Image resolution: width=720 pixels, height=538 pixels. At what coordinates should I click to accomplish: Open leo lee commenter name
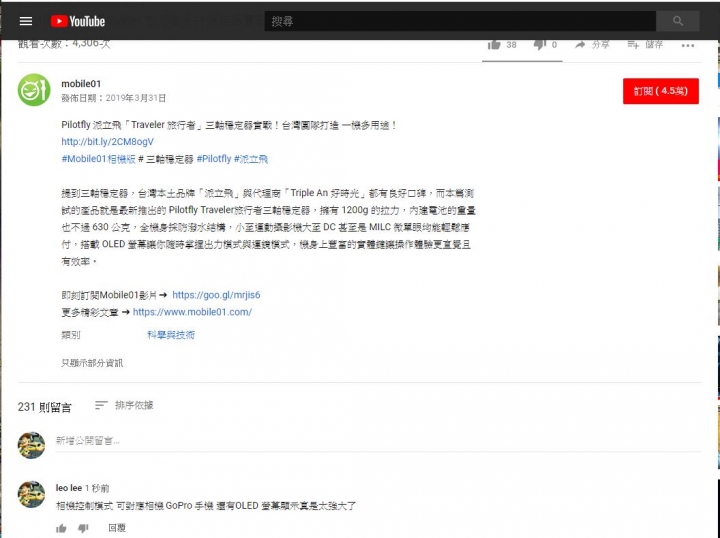[69, 488]
